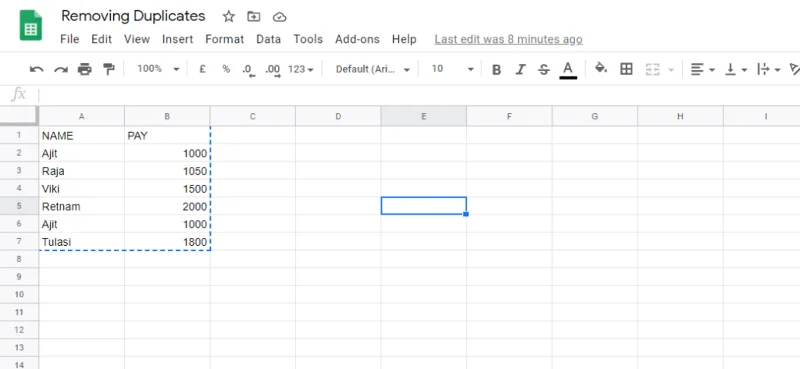Viewport: 800px width, 369px height.
Task: Open the Tools menu
Action: (308, 39)
